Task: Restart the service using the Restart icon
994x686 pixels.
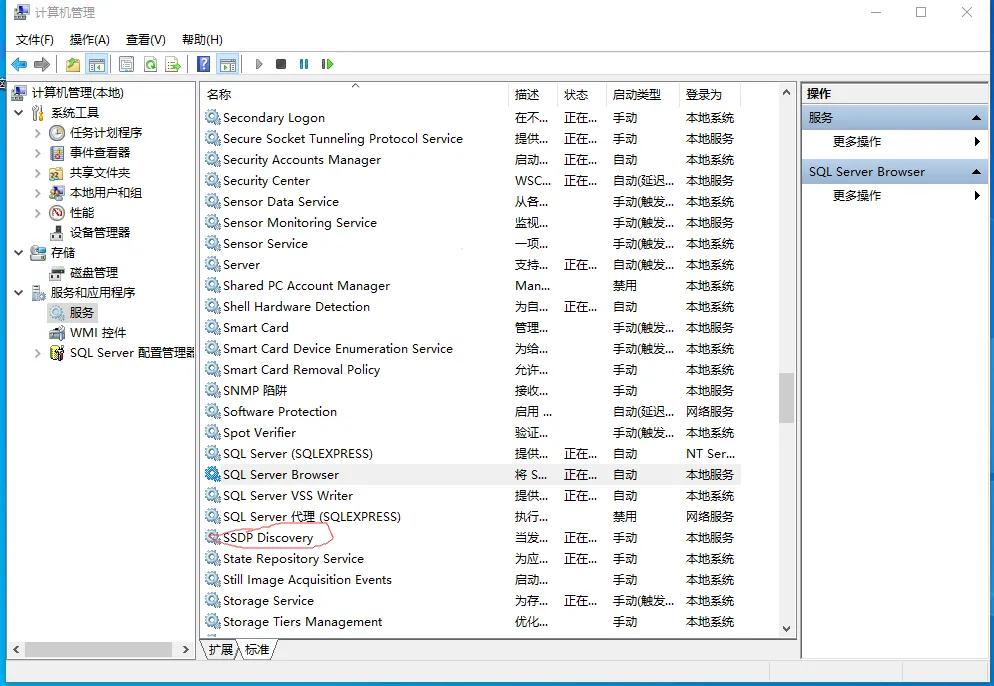Action: click(x=327, y=64)
